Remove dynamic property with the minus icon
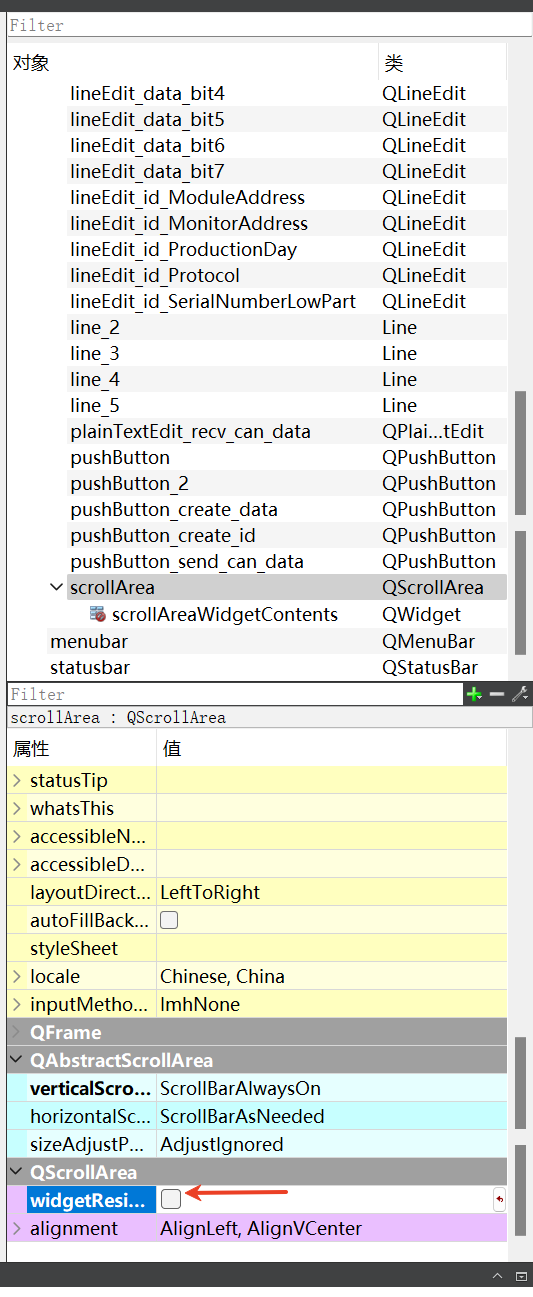This screenshot has width=533, height=1297. point(497,694)
